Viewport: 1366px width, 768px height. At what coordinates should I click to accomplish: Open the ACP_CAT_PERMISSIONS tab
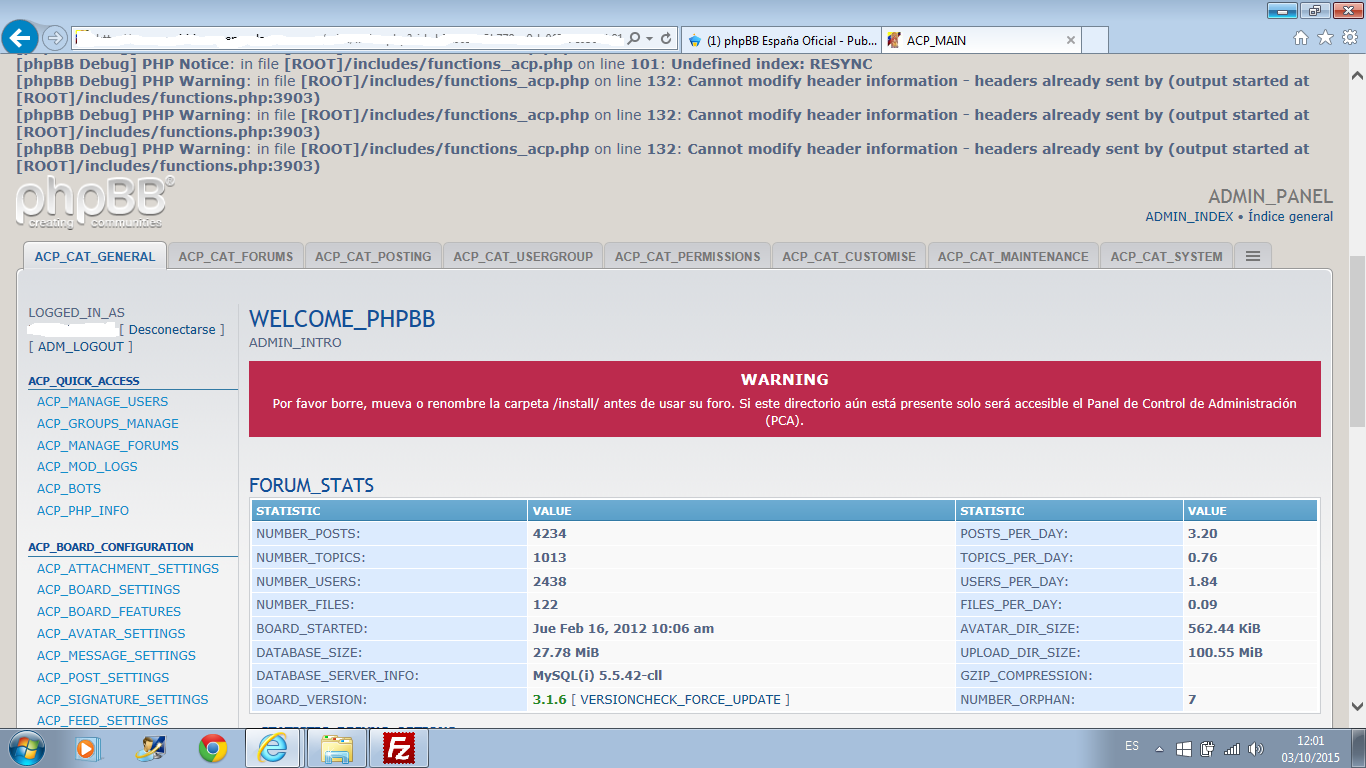point(687,257)
